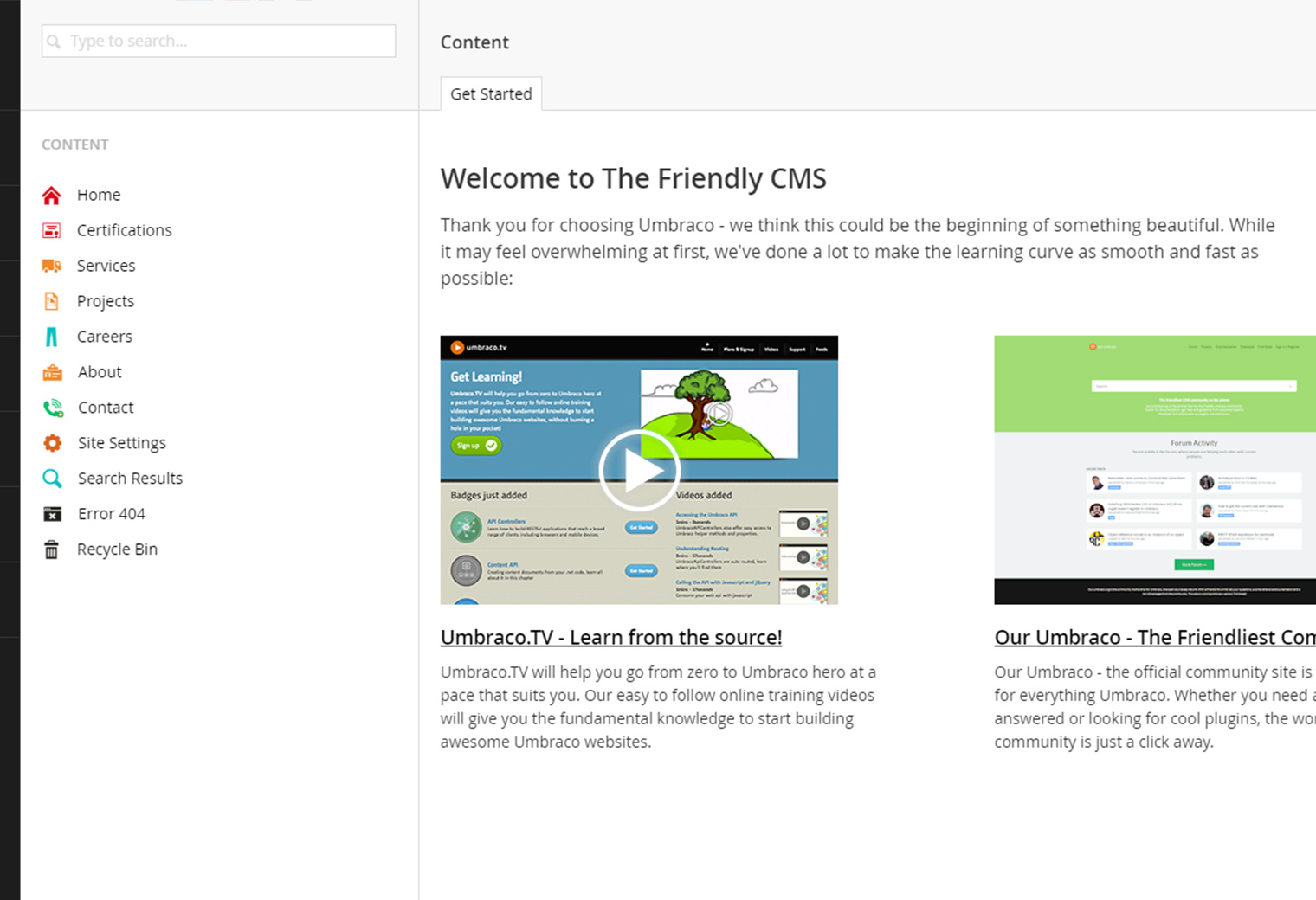Click the Certifications icon in tree
This screenshot has width=1316, height=900.
point(52,230)
